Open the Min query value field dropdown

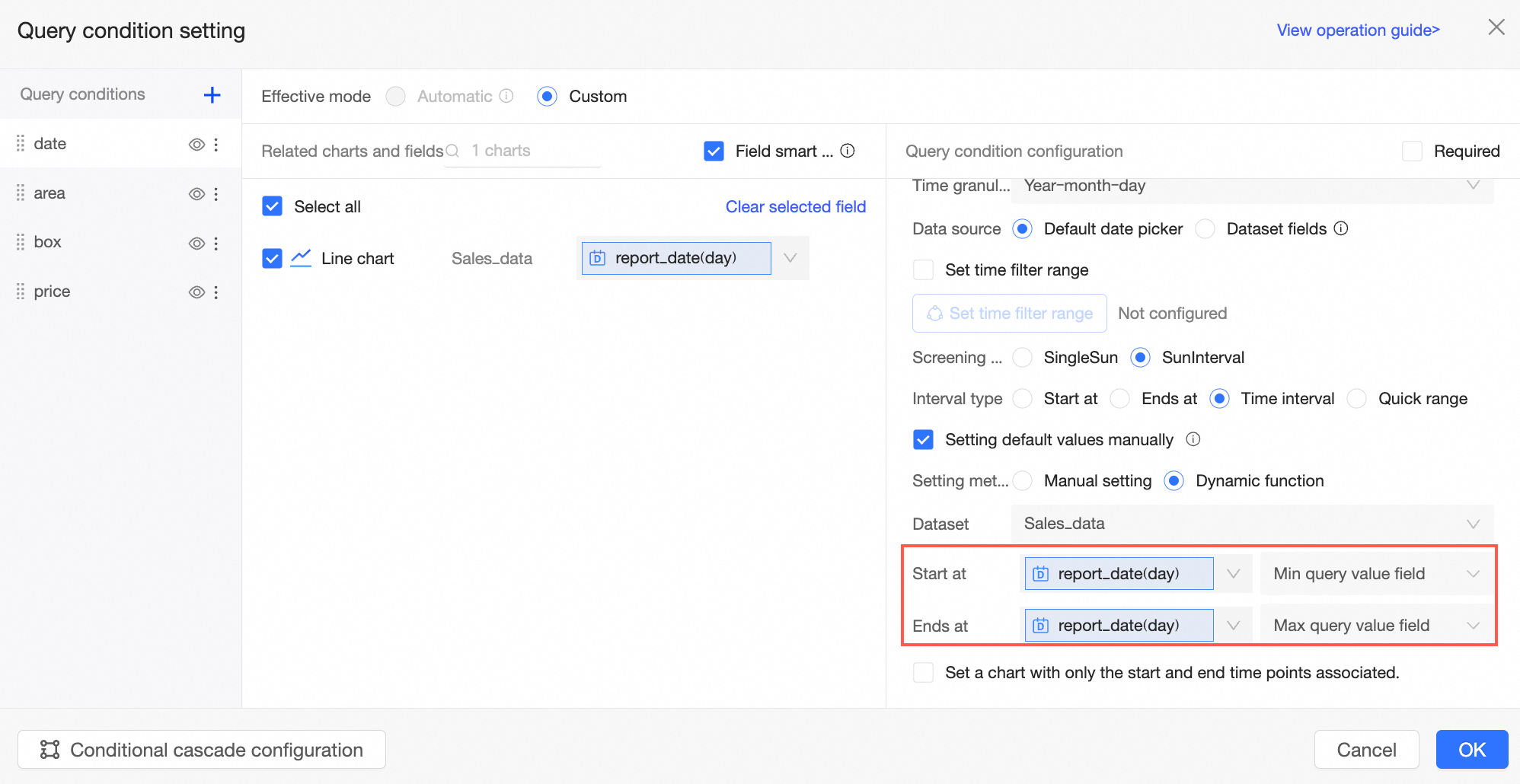click(x=1377, y=574)
